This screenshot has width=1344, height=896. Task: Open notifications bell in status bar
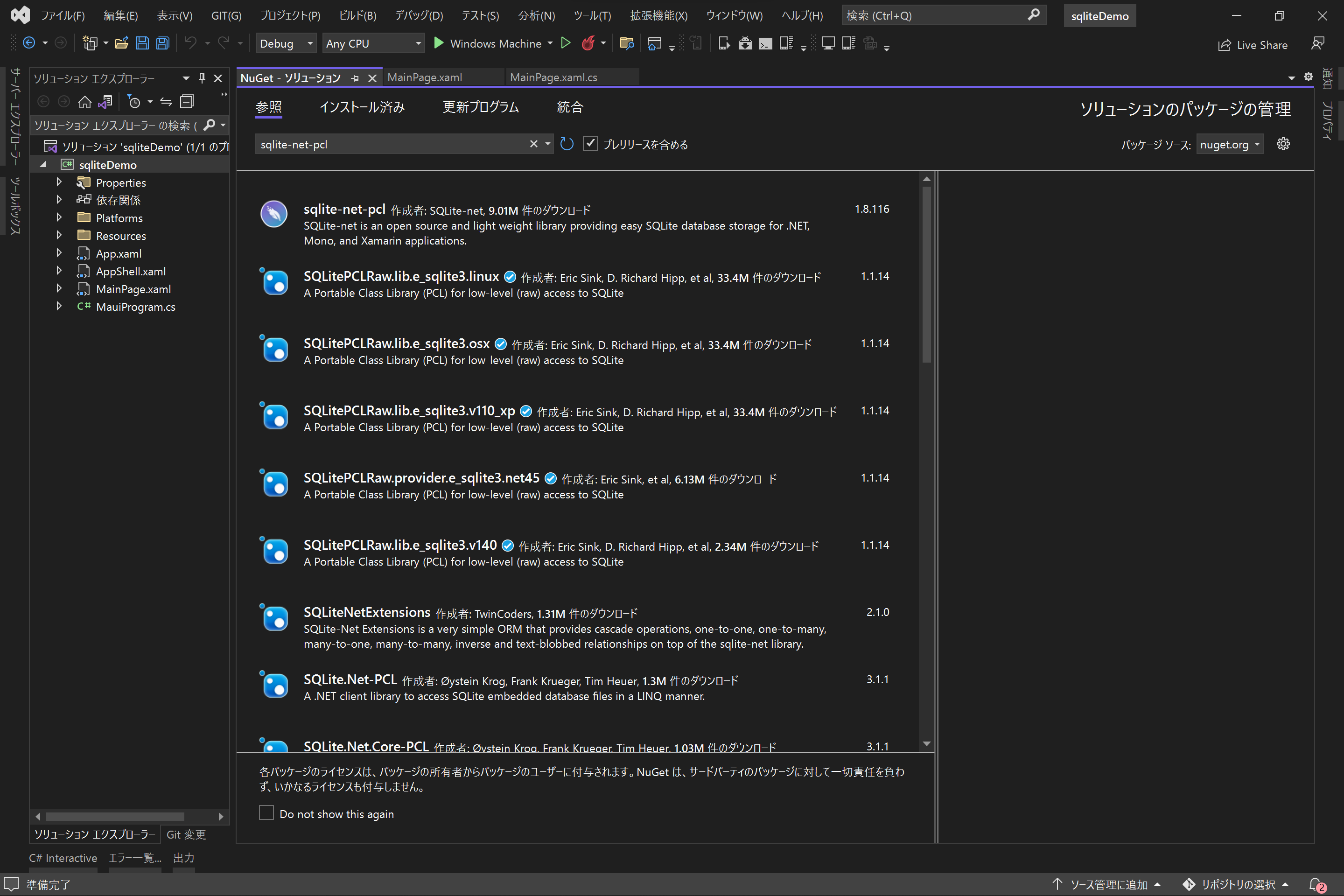pos(1316,884)
